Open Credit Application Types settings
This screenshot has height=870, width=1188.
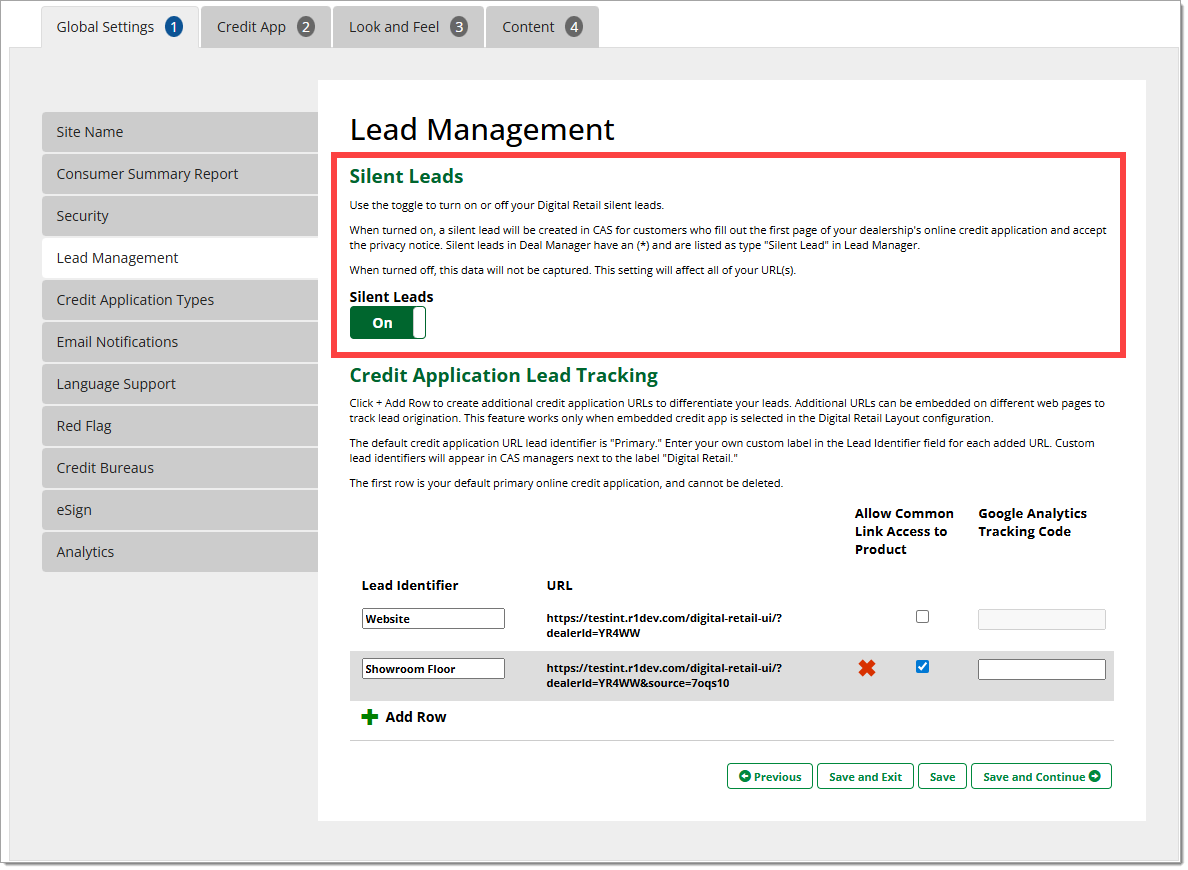point(180,300)
